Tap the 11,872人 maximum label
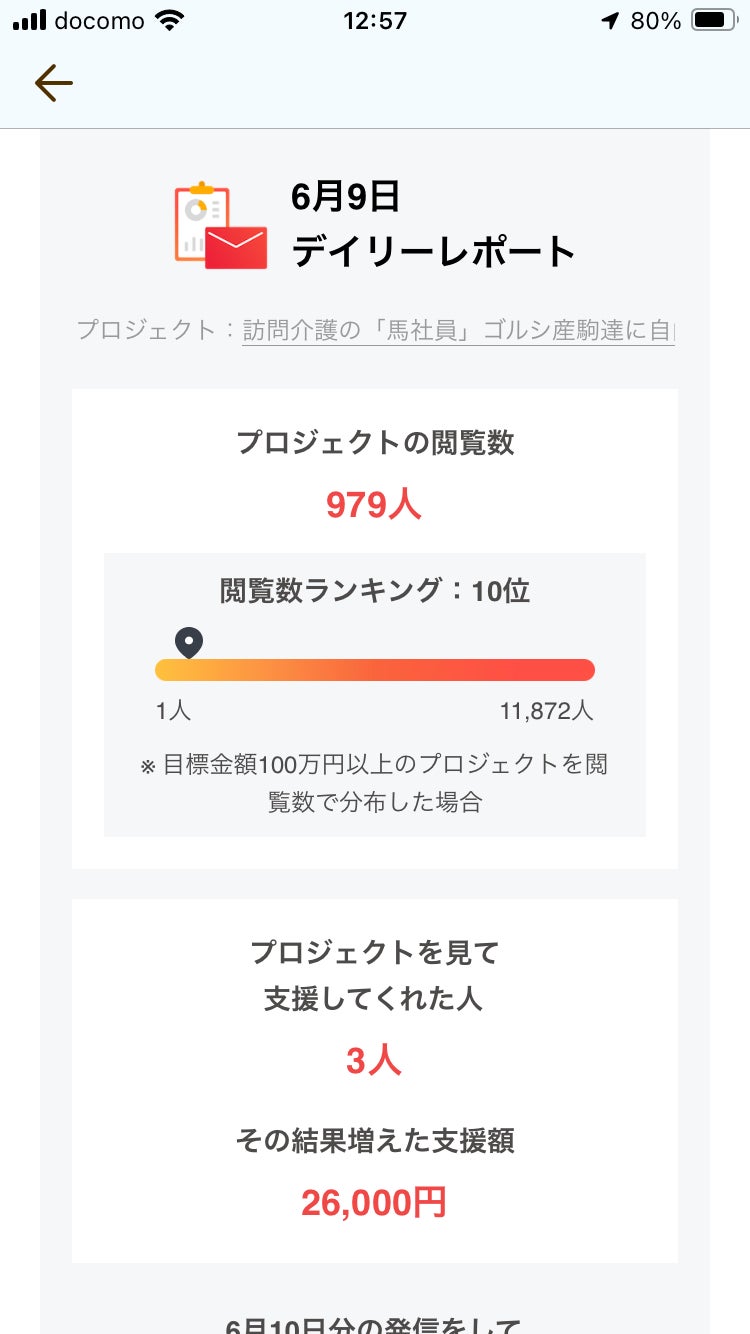 point(546,711)
